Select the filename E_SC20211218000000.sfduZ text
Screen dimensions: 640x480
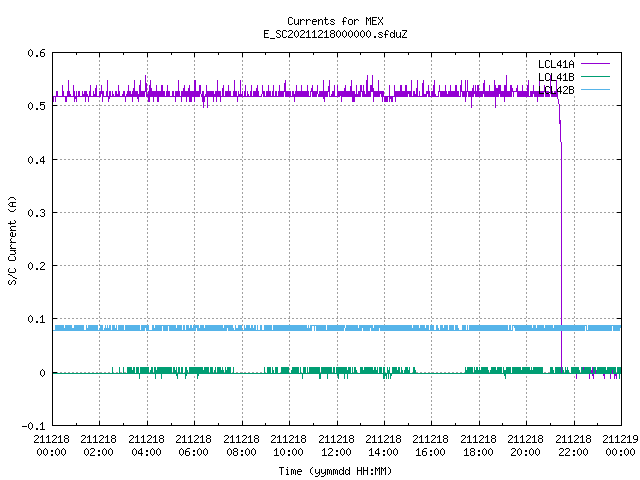335,34
